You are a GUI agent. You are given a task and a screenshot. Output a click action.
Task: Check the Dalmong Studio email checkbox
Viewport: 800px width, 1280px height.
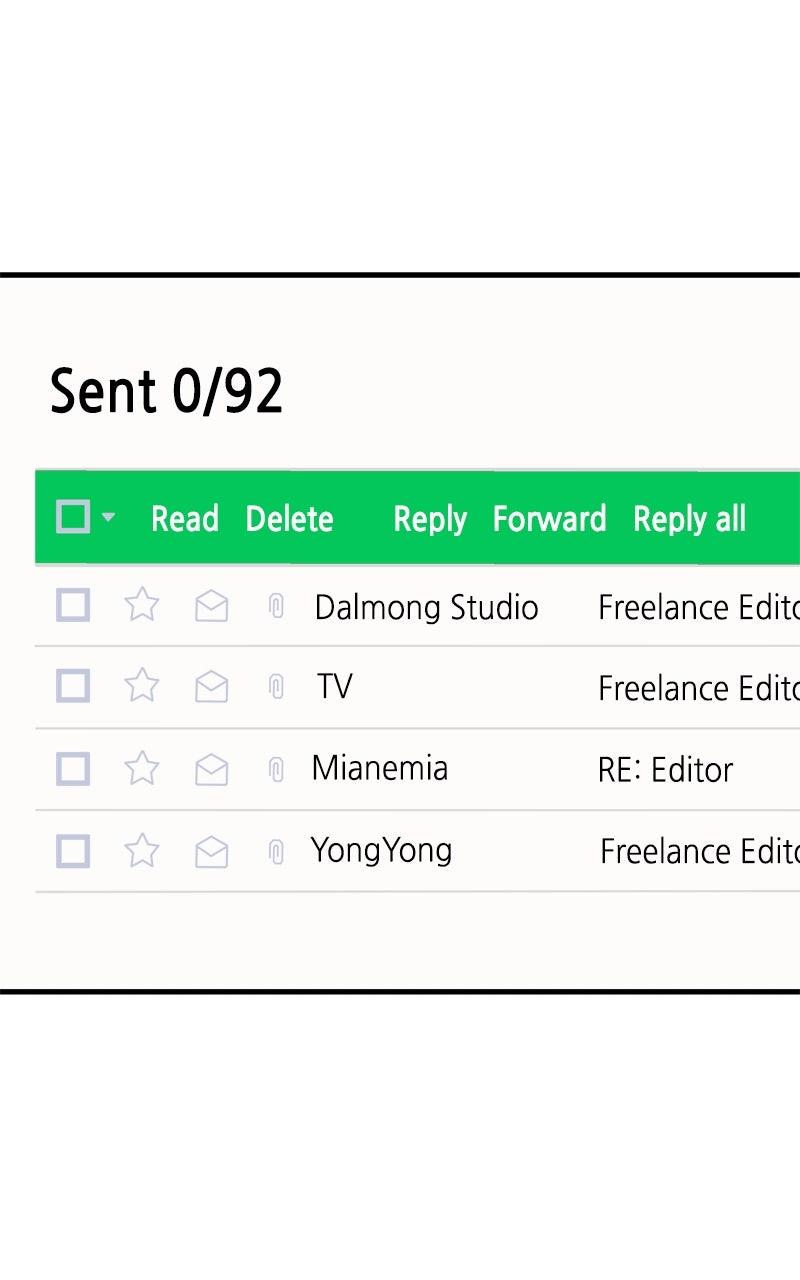pos(73,605)
